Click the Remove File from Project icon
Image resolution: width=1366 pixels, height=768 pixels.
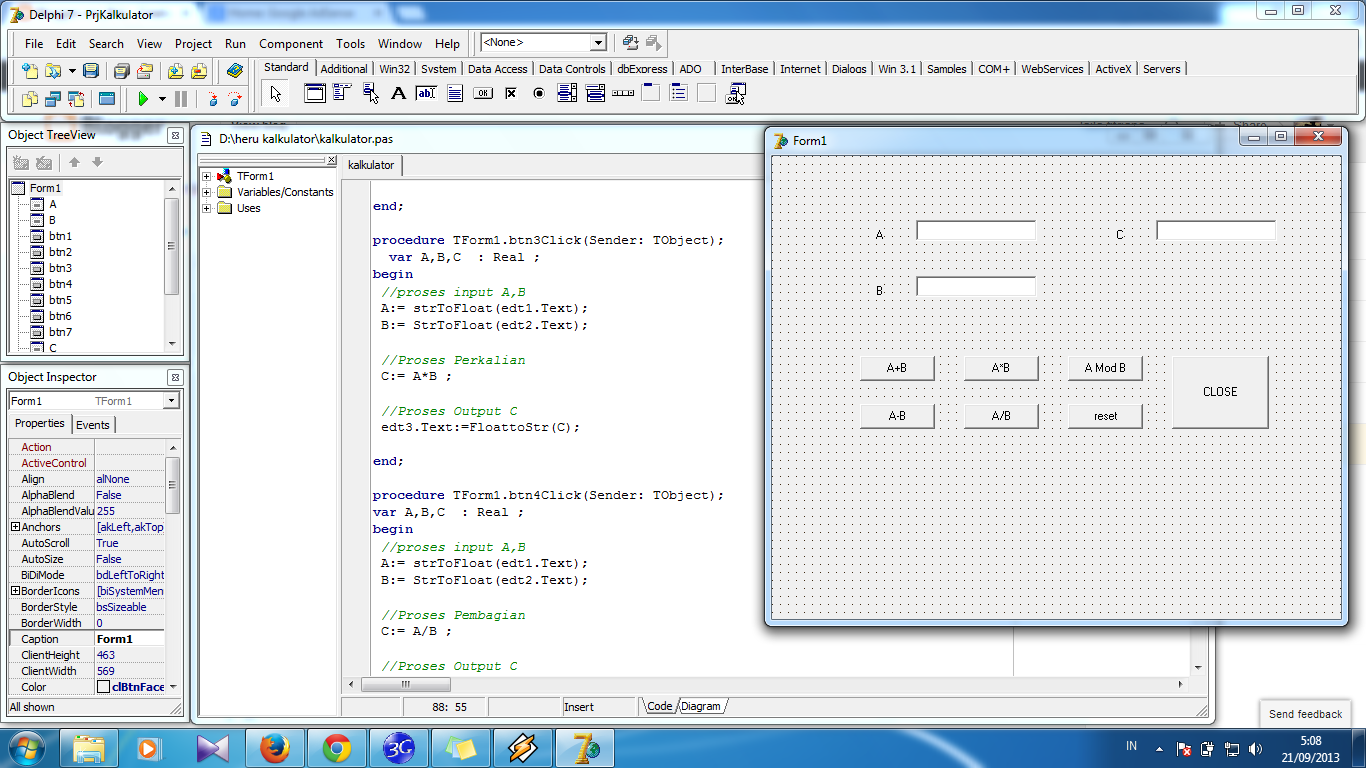[x=199, y=71]
